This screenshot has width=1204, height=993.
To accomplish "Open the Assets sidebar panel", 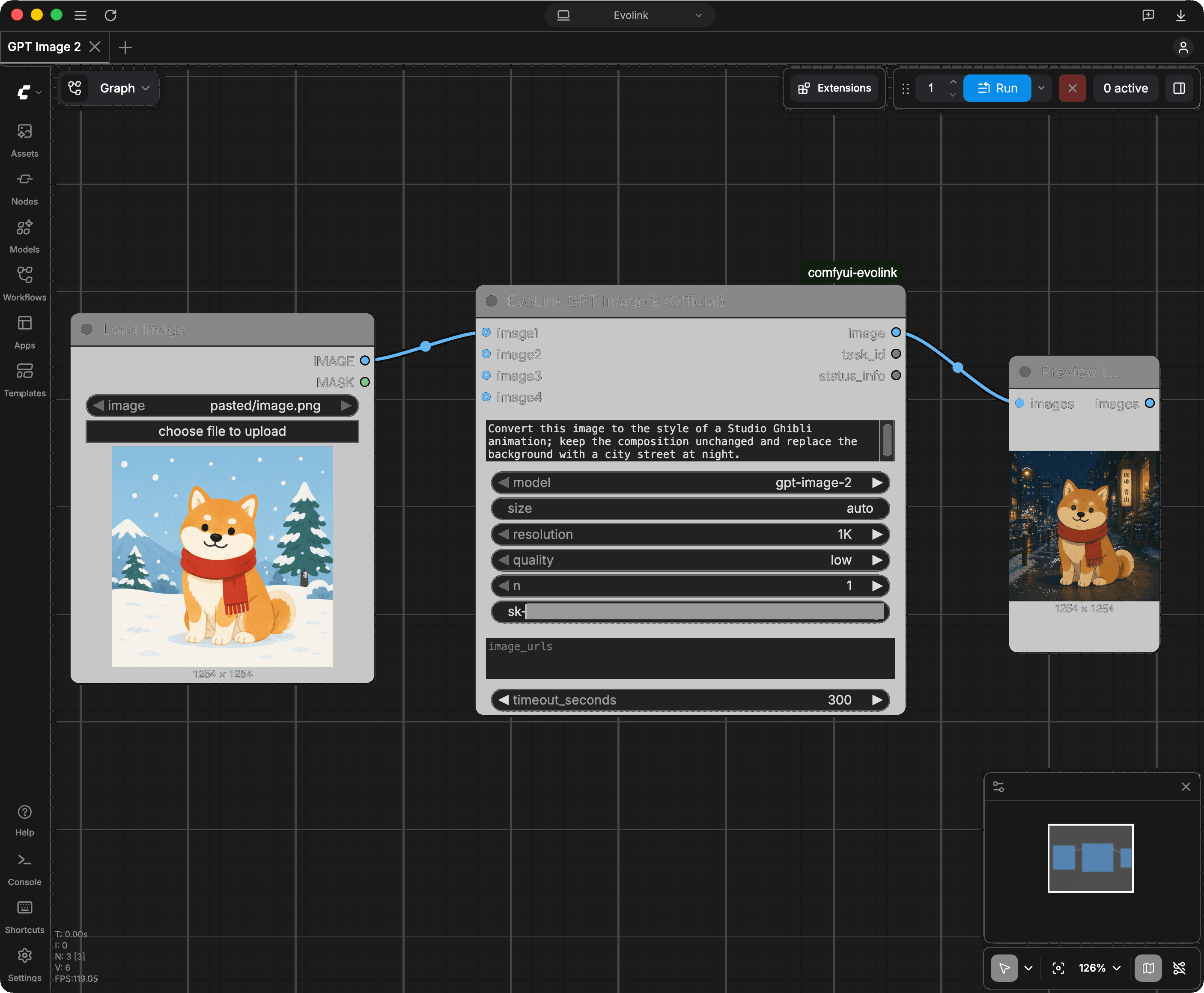I will (24, 141).
